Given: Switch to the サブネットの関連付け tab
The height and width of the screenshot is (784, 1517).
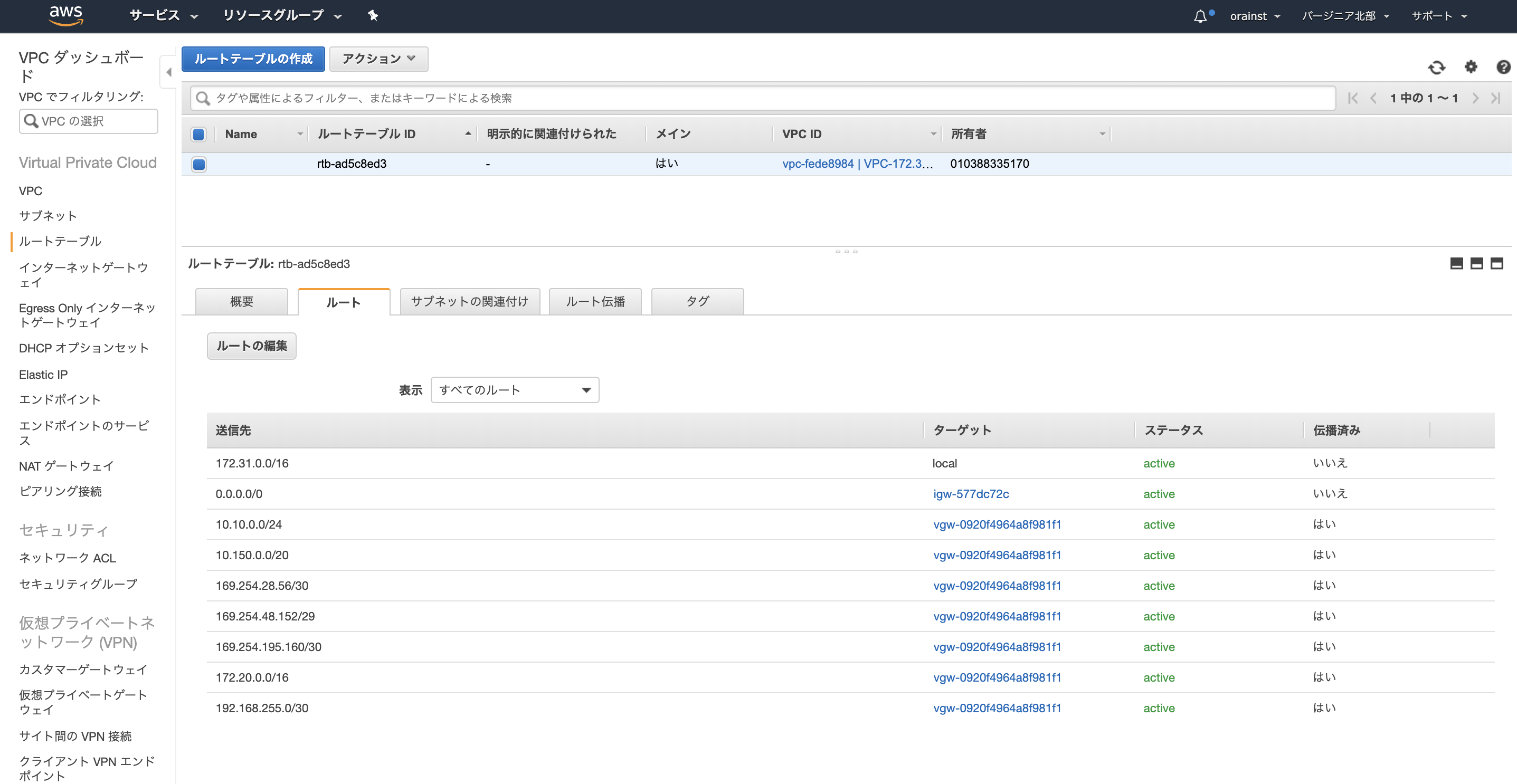Looking at the screenshot, I should tap(469, 301).
